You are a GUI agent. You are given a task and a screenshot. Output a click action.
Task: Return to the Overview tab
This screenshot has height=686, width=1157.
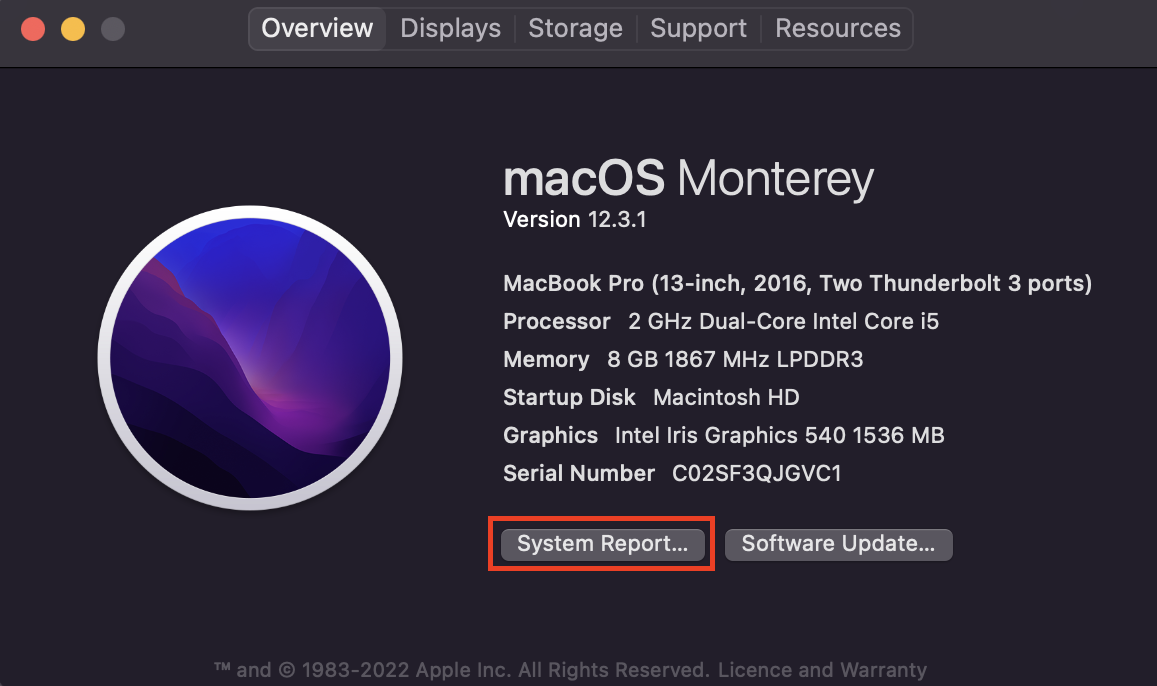pyautogui.click(x=316, y=28)
